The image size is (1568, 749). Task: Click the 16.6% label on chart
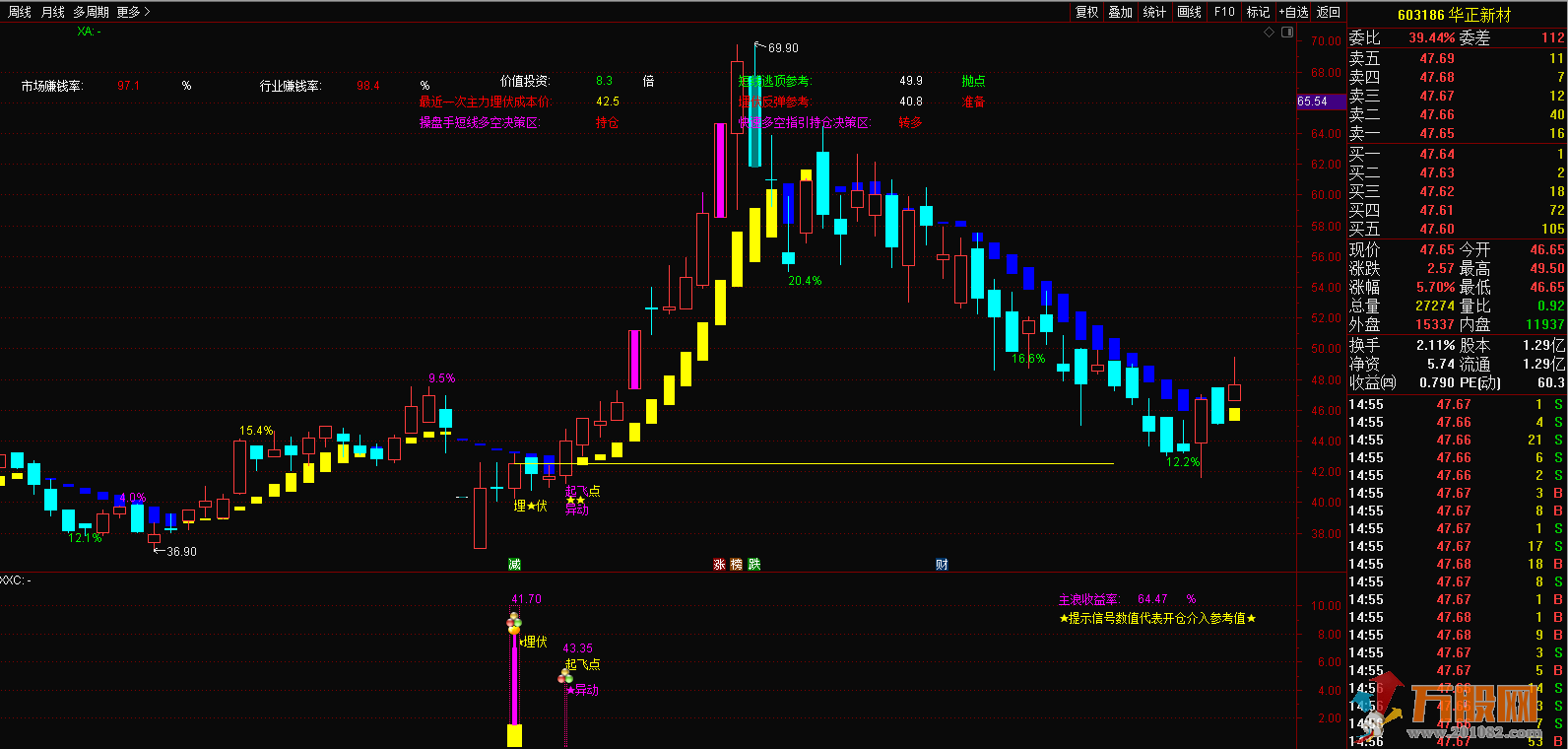(1028, 359)
